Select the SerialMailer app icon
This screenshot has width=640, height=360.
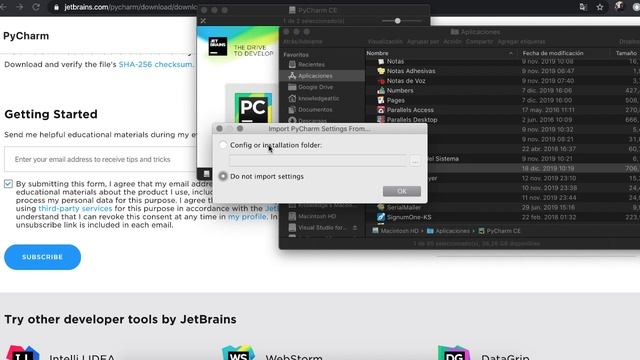pyautogui.click(x=381, y=207)
